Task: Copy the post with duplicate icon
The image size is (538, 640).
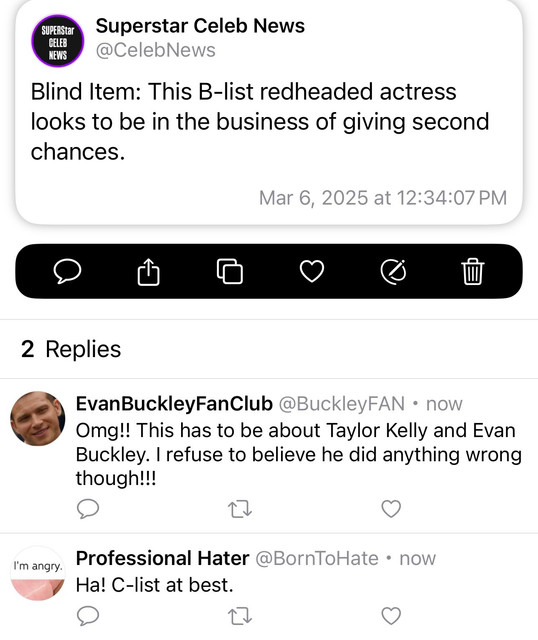Action: tap(230, 271)
